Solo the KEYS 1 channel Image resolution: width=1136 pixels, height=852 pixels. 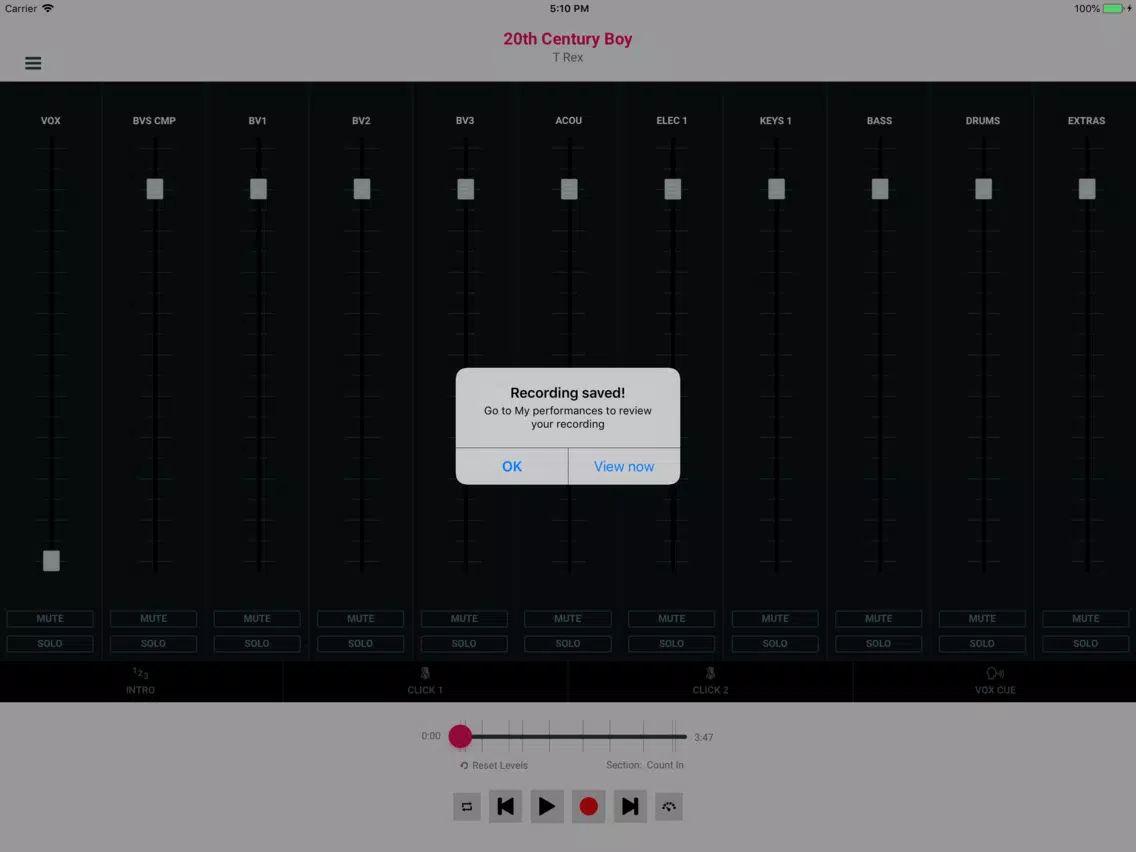pos(775,643)
